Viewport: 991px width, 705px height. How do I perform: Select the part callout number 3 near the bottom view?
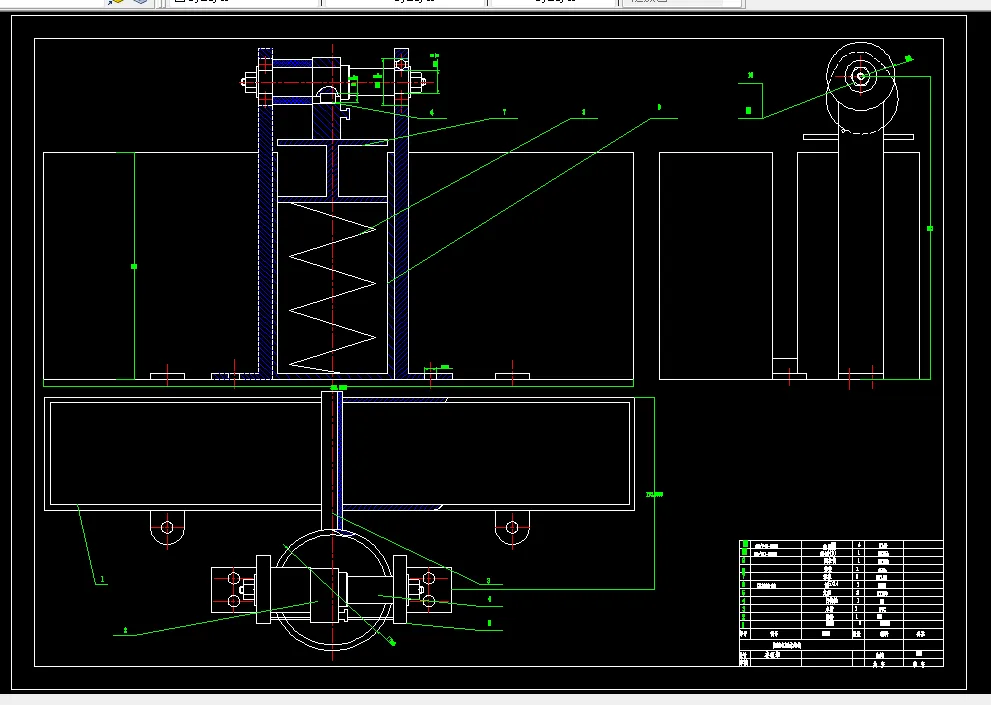[x=489, y=580]
